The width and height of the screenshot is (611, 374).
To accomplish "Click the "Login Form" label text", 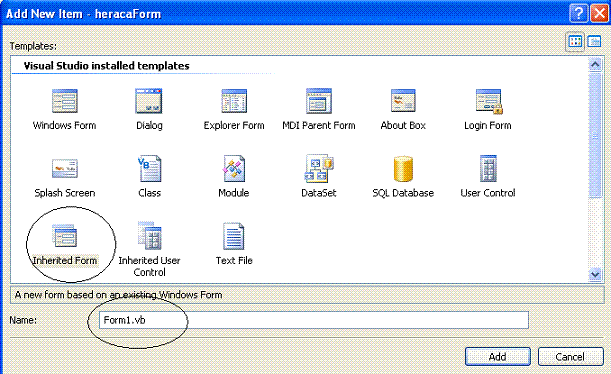I will (487, 125).
